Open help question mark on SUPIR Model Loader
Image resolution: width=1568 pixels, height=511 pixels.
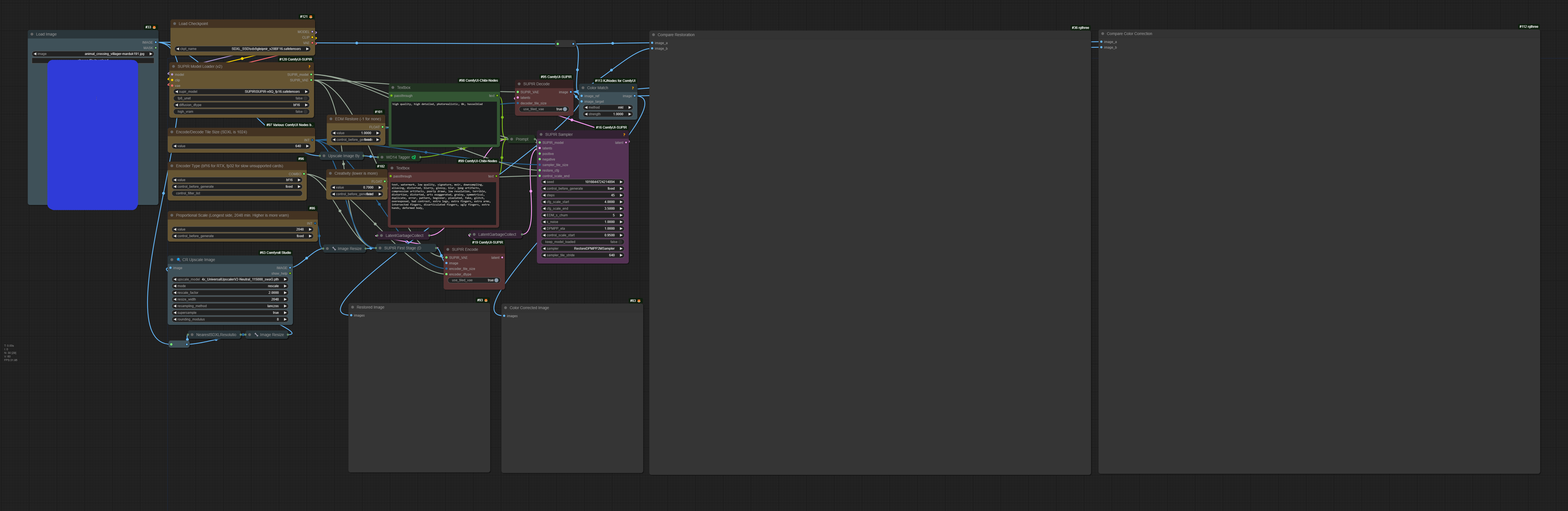[x=309, y=66]
